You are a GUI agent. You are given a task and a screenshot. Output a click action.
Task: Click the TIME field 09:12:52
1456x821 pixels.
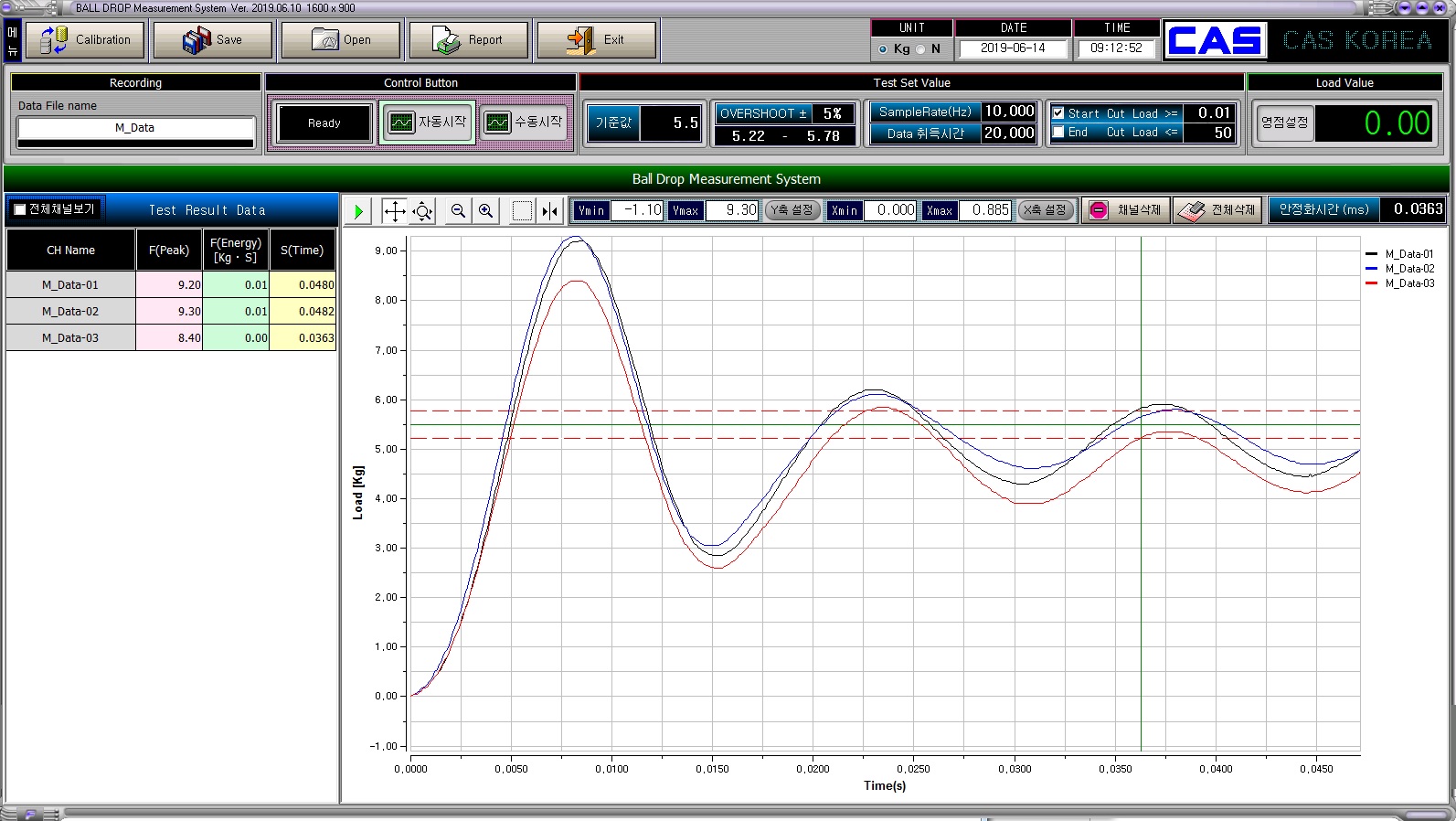tap(1116, 48)
